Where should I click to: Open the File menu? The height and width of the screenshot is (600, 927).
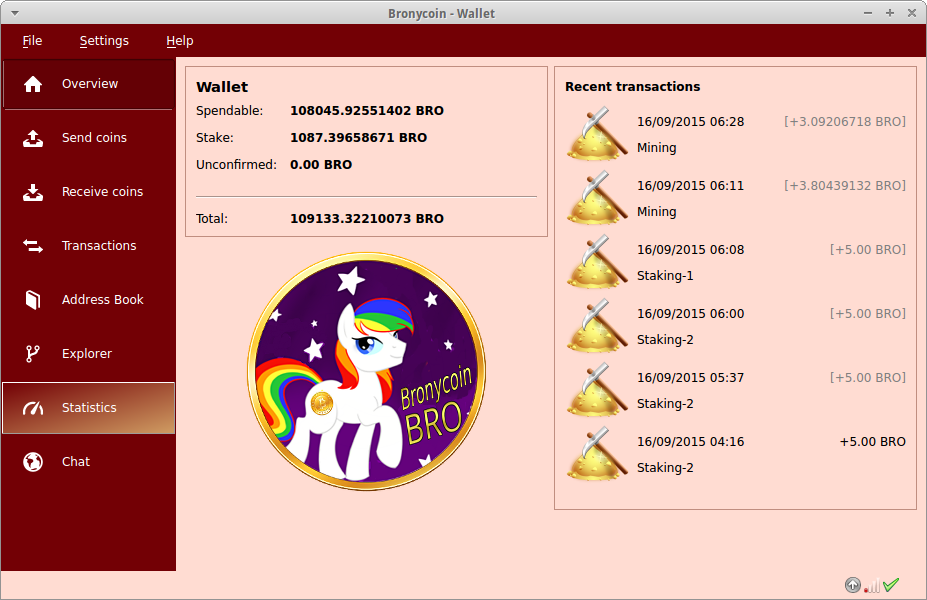coord(32,41)
